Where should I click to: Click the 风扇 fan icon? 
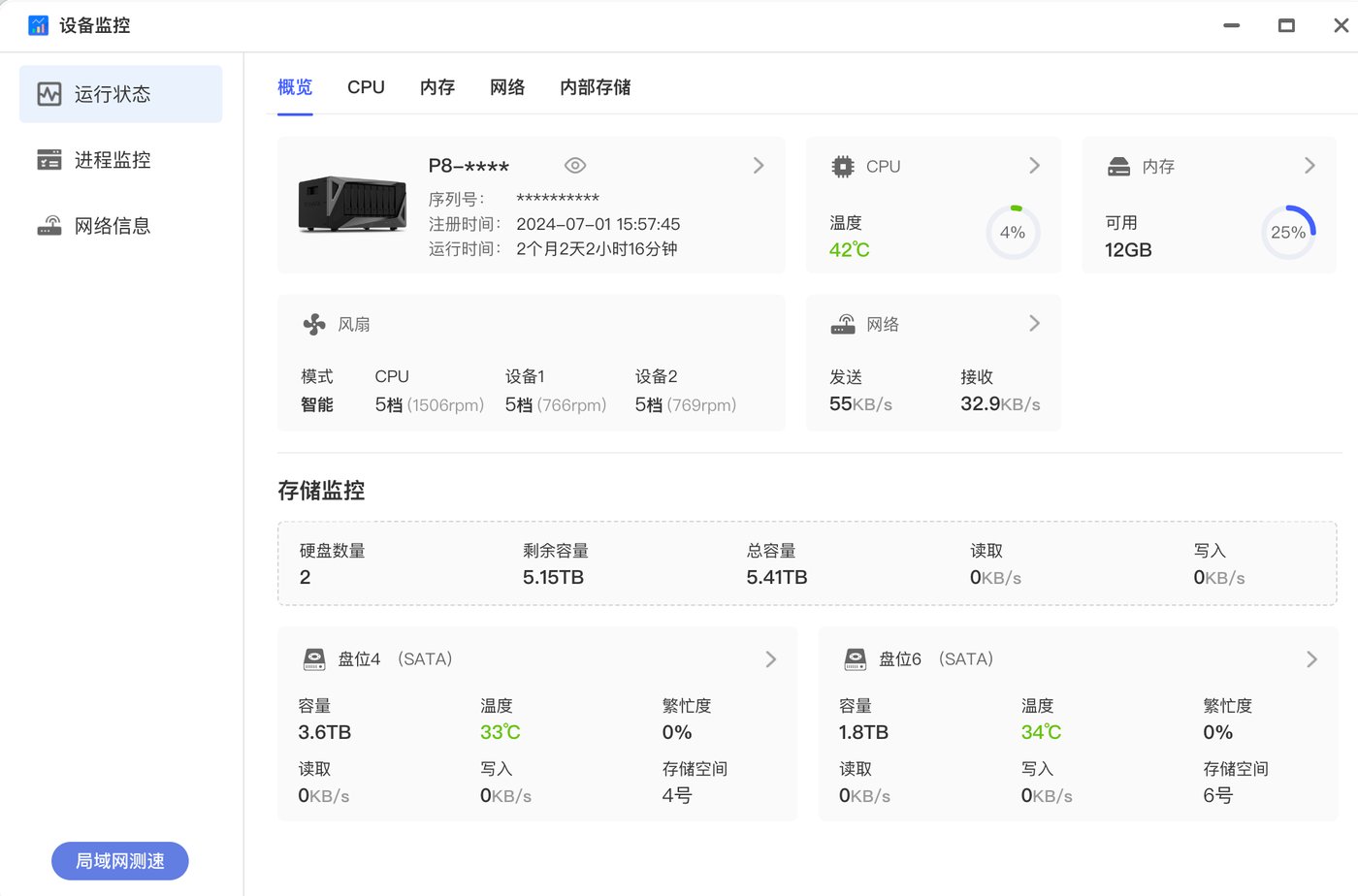click(x=314, y=325)
